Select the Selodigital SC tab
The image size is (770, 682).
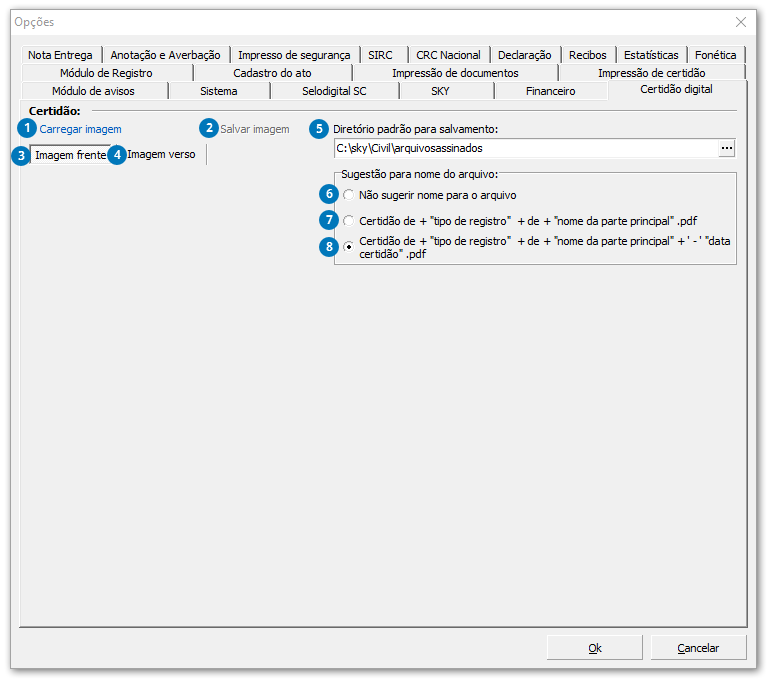[334, 91]
